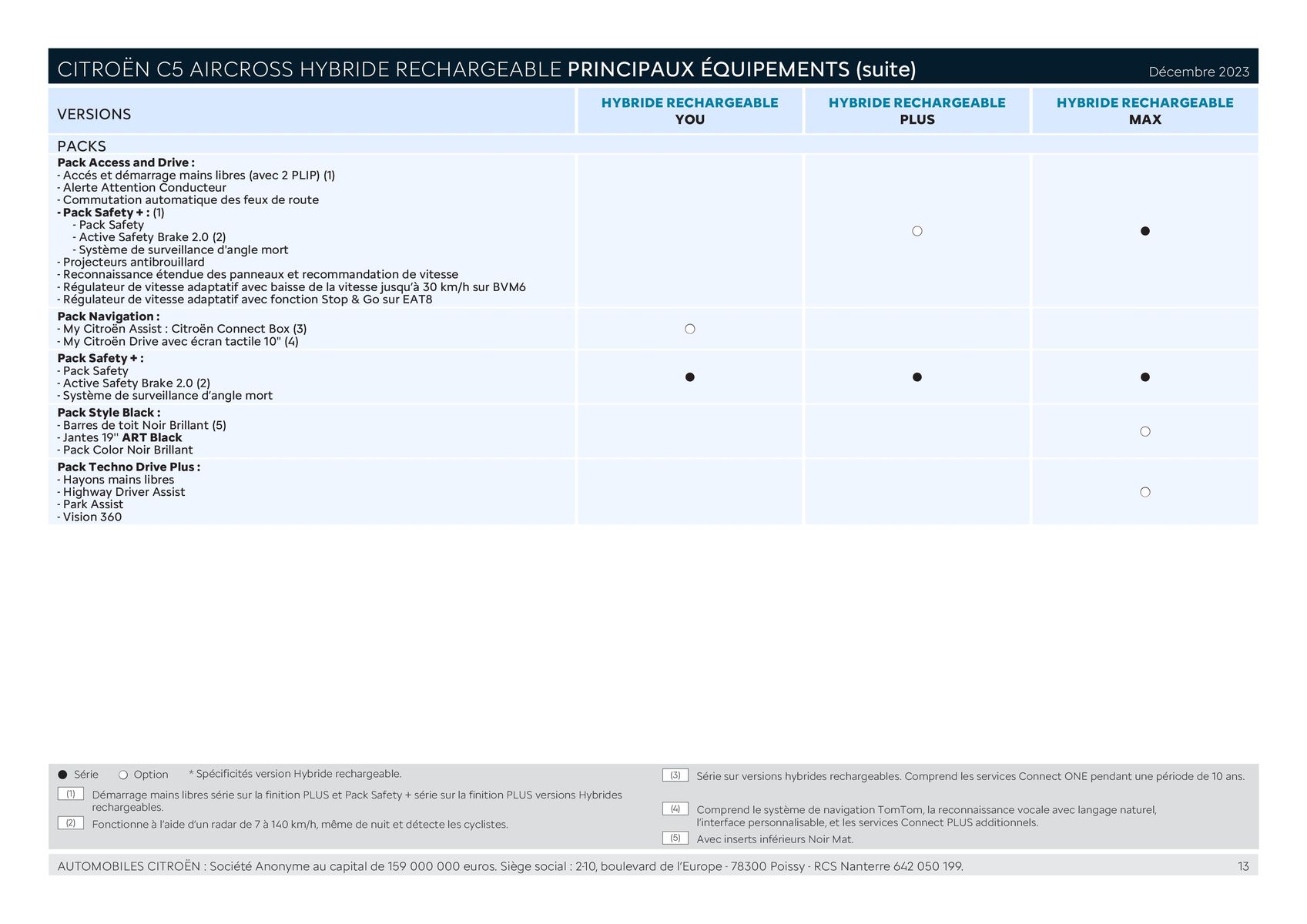
Task: Click the PACKS section heading
Action: coord(82,146)
